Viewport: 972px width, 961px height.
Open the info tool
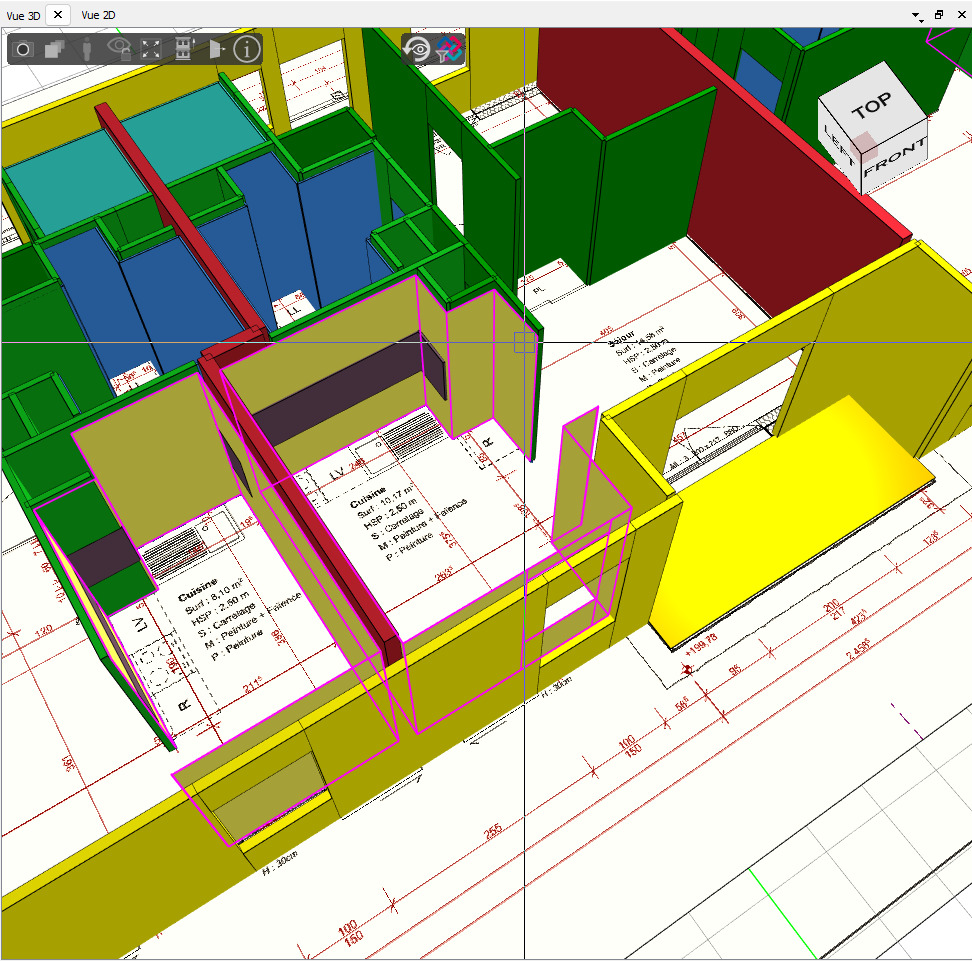click(246, 49)
